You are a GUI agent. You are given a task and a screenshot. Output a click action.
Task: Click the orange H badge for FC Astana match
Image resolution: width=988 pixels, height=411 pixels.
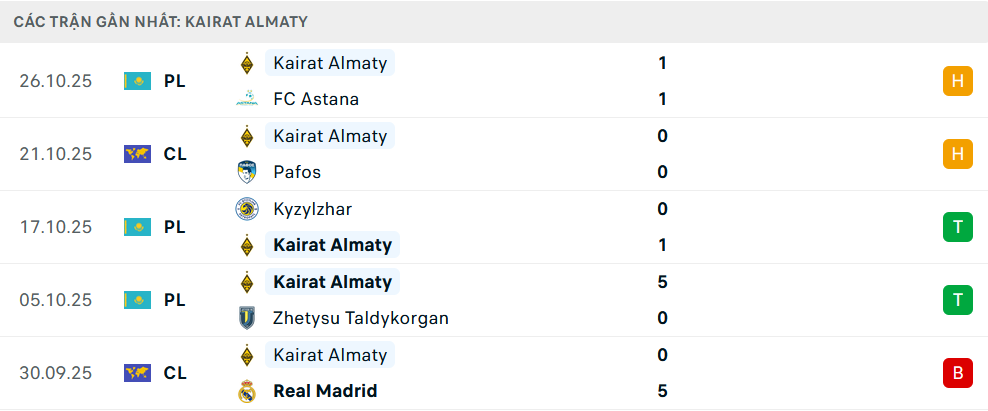coord(957,81)
